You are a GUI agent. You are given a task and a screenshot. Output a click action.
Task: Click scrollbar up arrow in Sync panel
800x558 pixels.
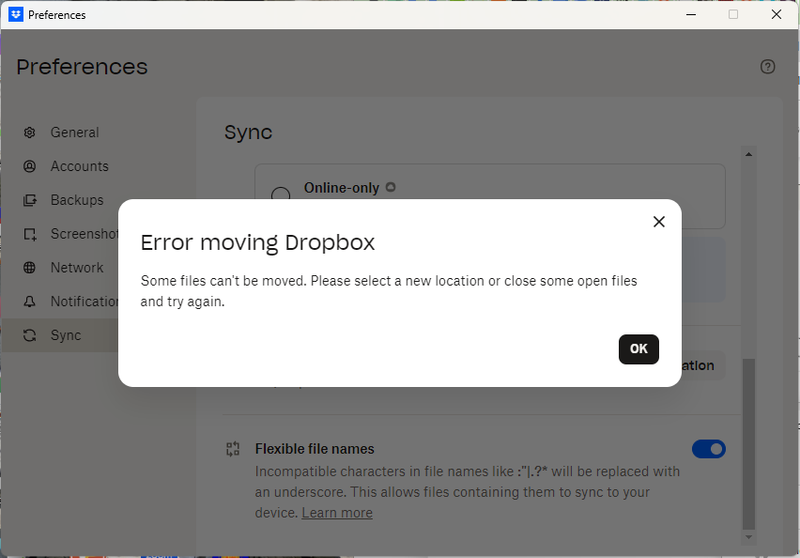click(748, 154)
